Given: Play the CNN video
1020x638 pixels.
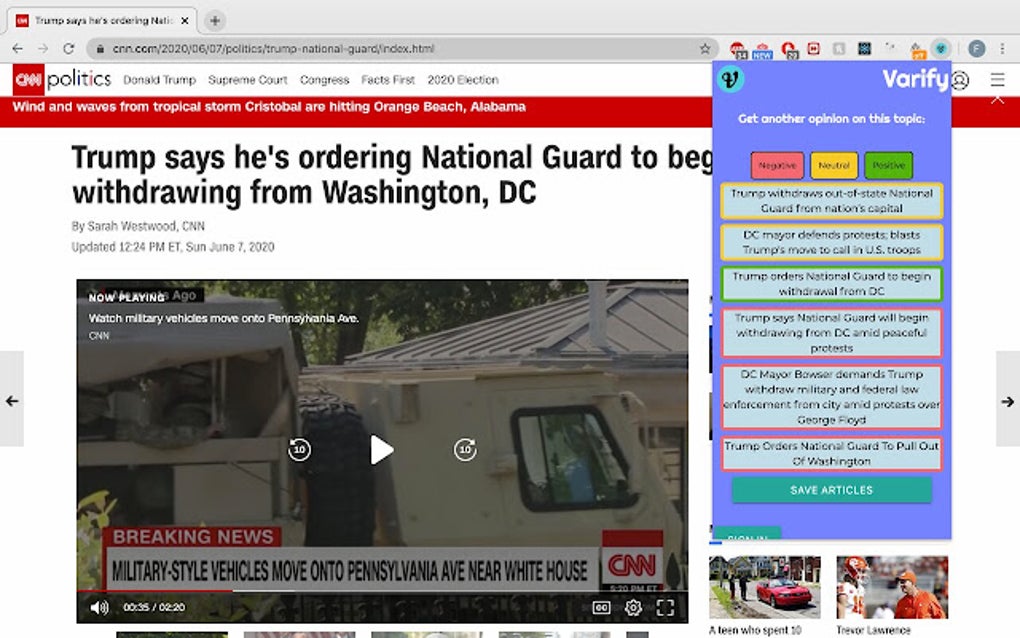Looking at the screenshot, I should 382,449.
